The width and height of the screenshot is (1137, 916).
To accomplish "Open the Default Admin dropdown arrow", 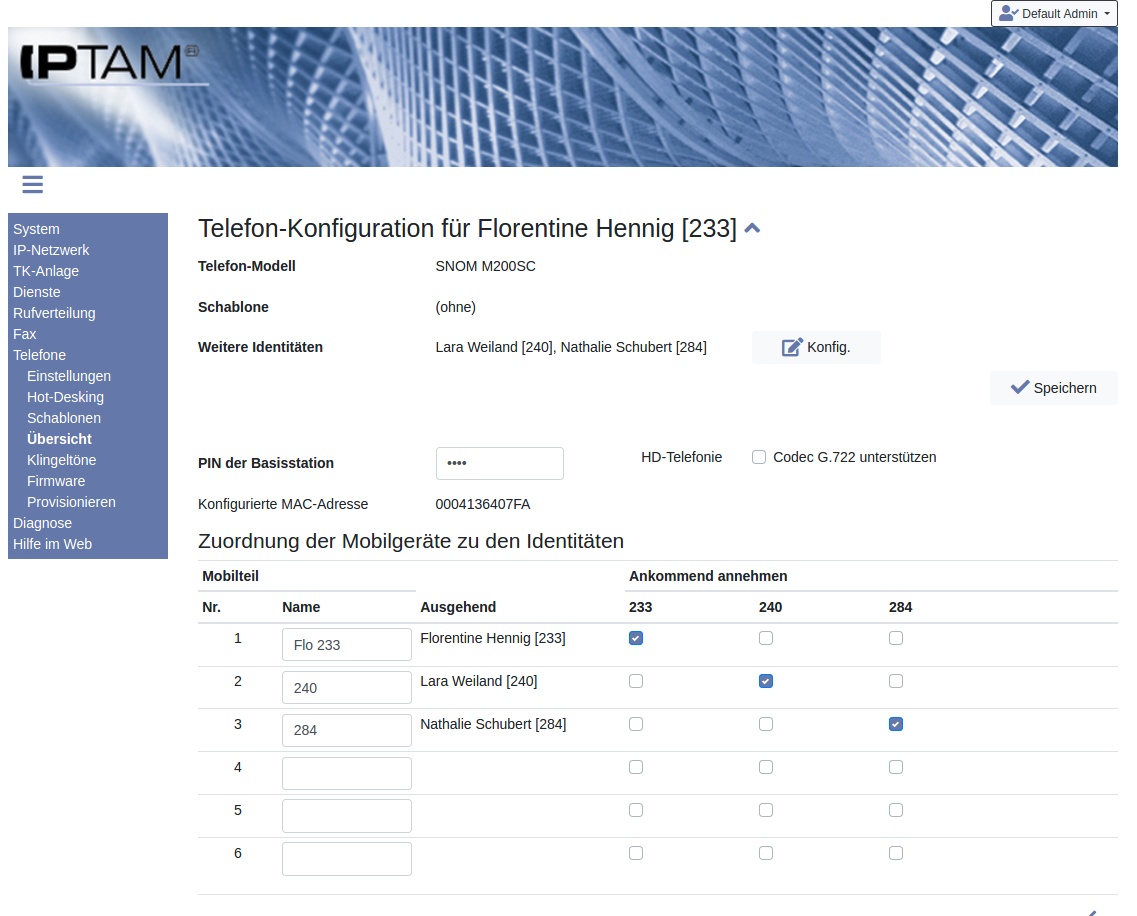I will [1107, 14].
